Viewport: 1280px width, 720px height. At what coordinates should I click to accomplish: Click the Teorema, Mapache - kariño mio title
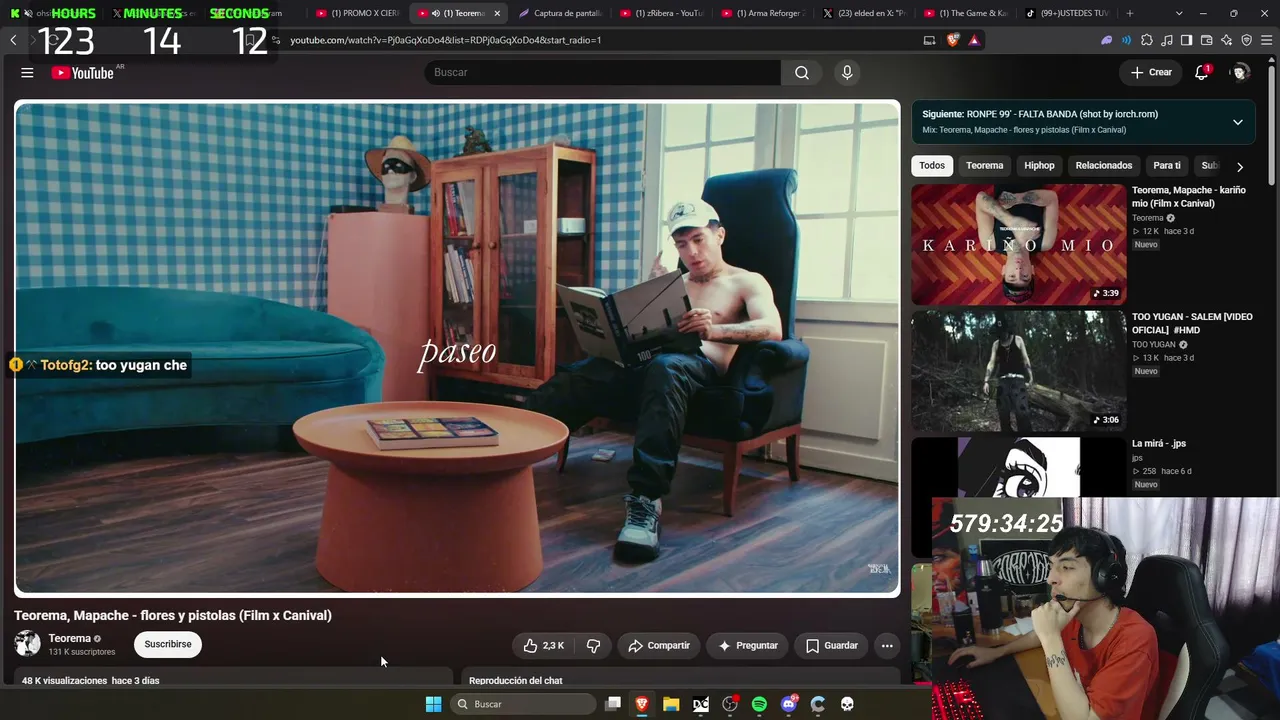click(x=1189, y=196)
